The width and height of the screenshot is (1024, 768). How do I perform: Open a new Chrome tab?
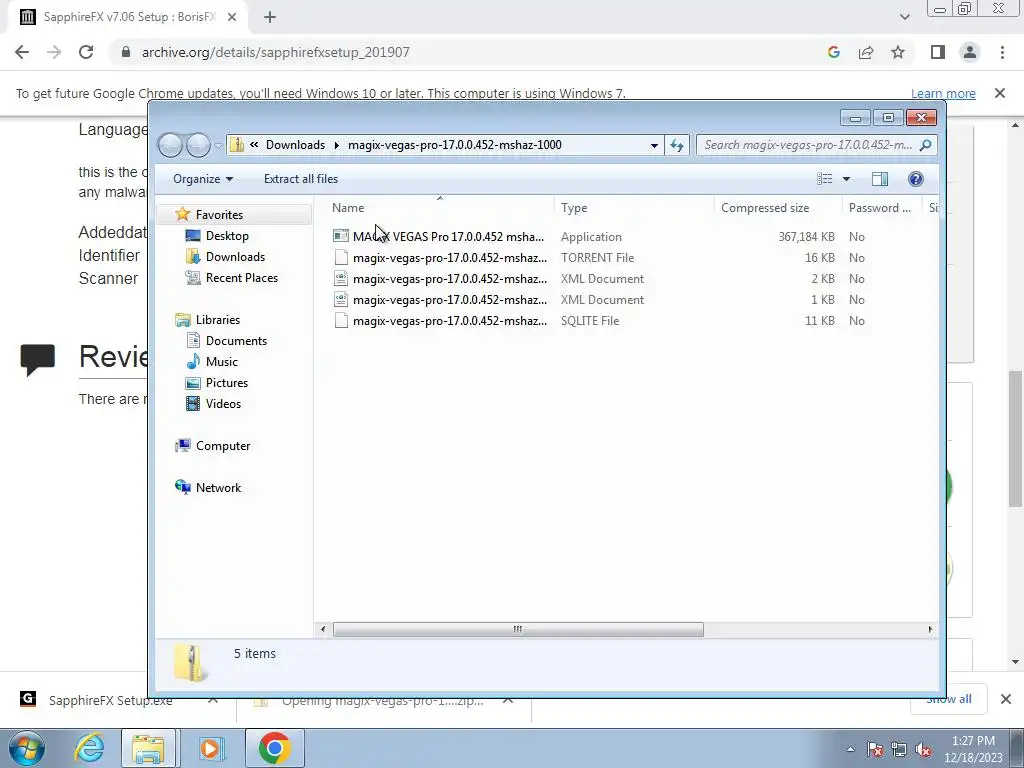pos(270,18)
